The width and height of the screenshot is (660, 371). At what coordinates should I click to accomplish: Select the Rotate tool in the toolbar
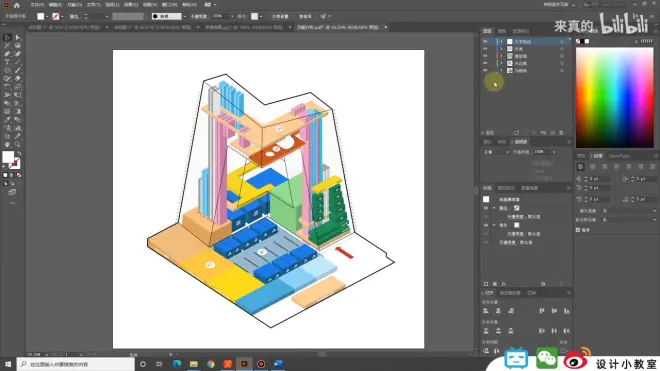[7, 87]
